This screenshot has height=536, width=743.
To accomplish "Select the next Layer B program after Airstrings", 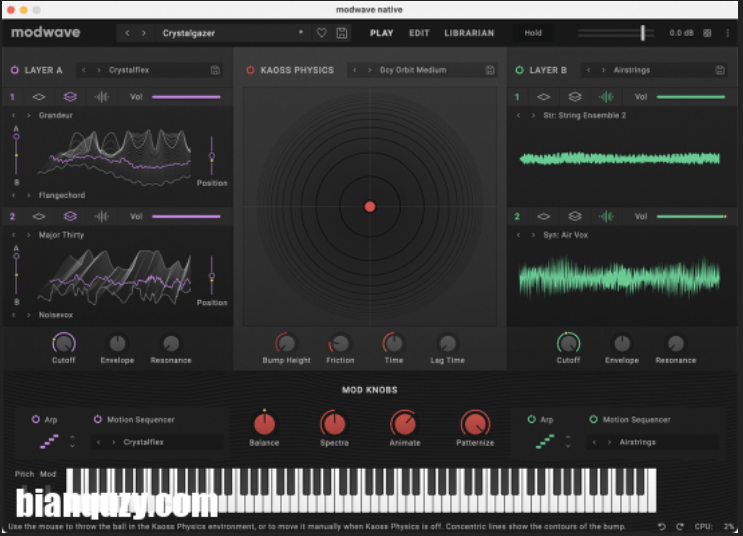I will [x=603, y=70].
